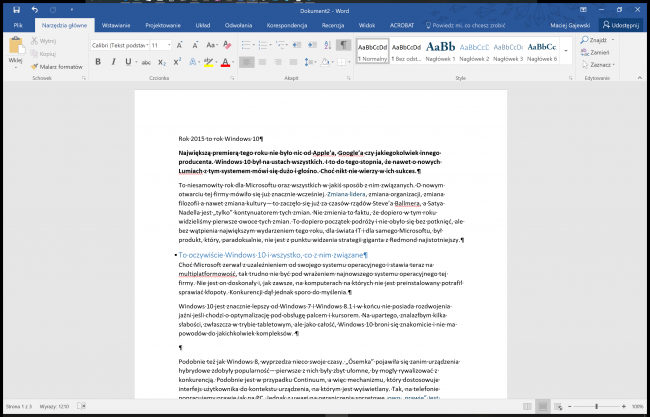650x417 pixels.
Task: Apply the Nagłówek 3 style
Action: pyautogui.click(x=508, y=51)
